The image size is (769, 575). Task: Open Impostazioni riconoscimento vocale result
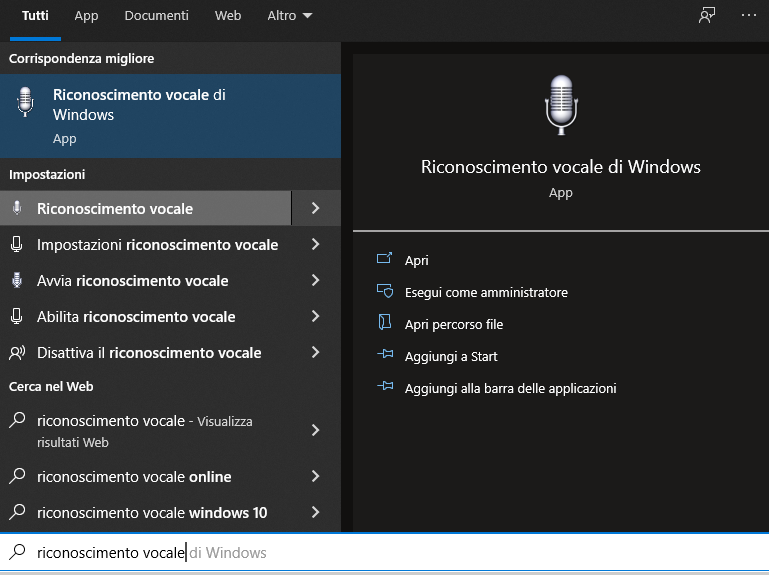click(x=146, y=244)
